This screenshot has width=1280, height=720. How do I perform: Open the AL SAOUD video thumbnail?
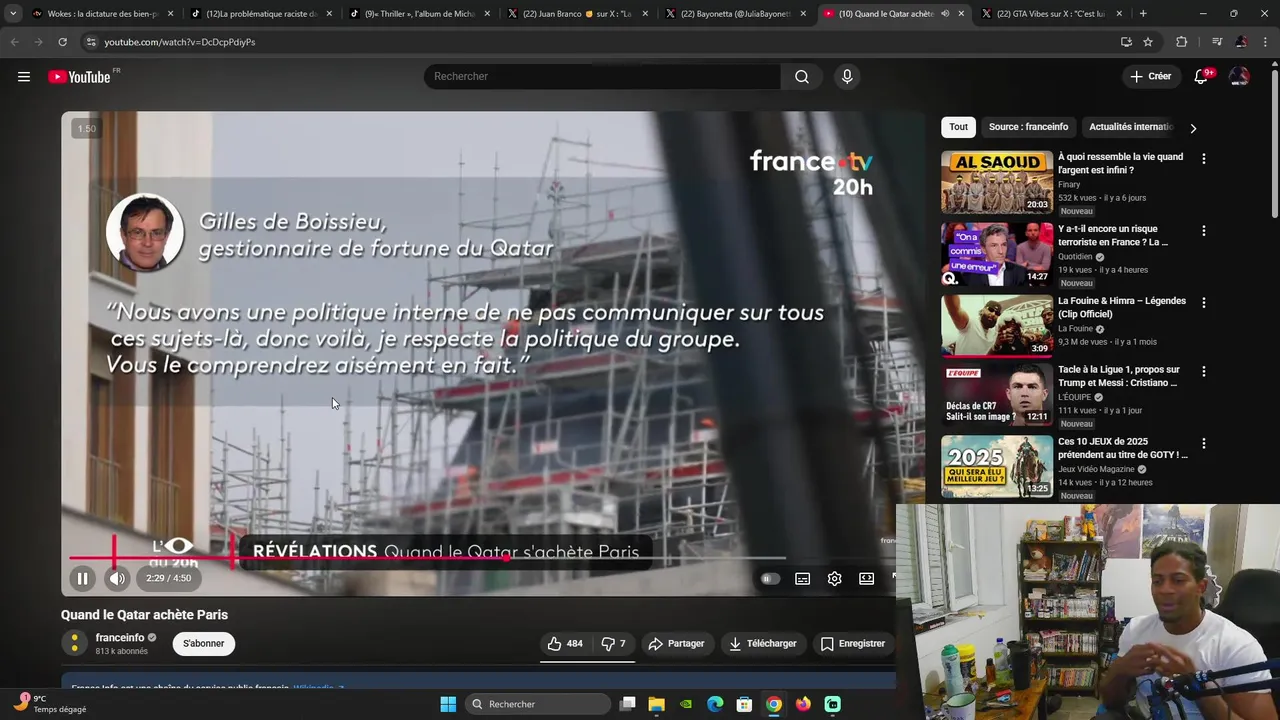[997, 182]
